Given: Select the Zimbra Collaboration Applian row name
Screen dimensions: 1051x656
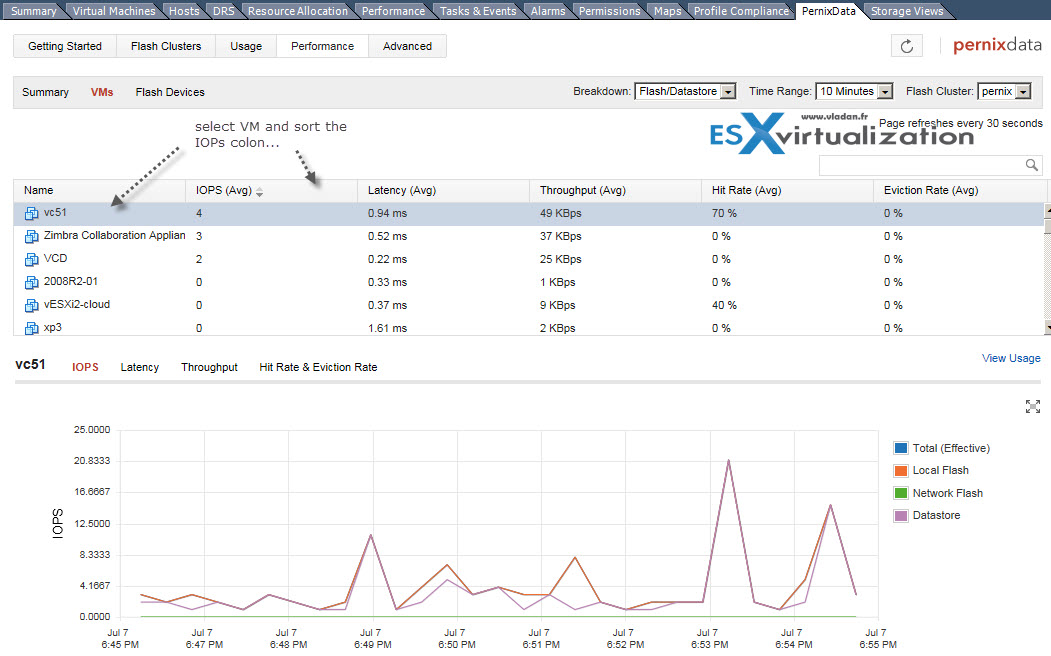Looking at the screenshot, I should [x=115, y=236].
